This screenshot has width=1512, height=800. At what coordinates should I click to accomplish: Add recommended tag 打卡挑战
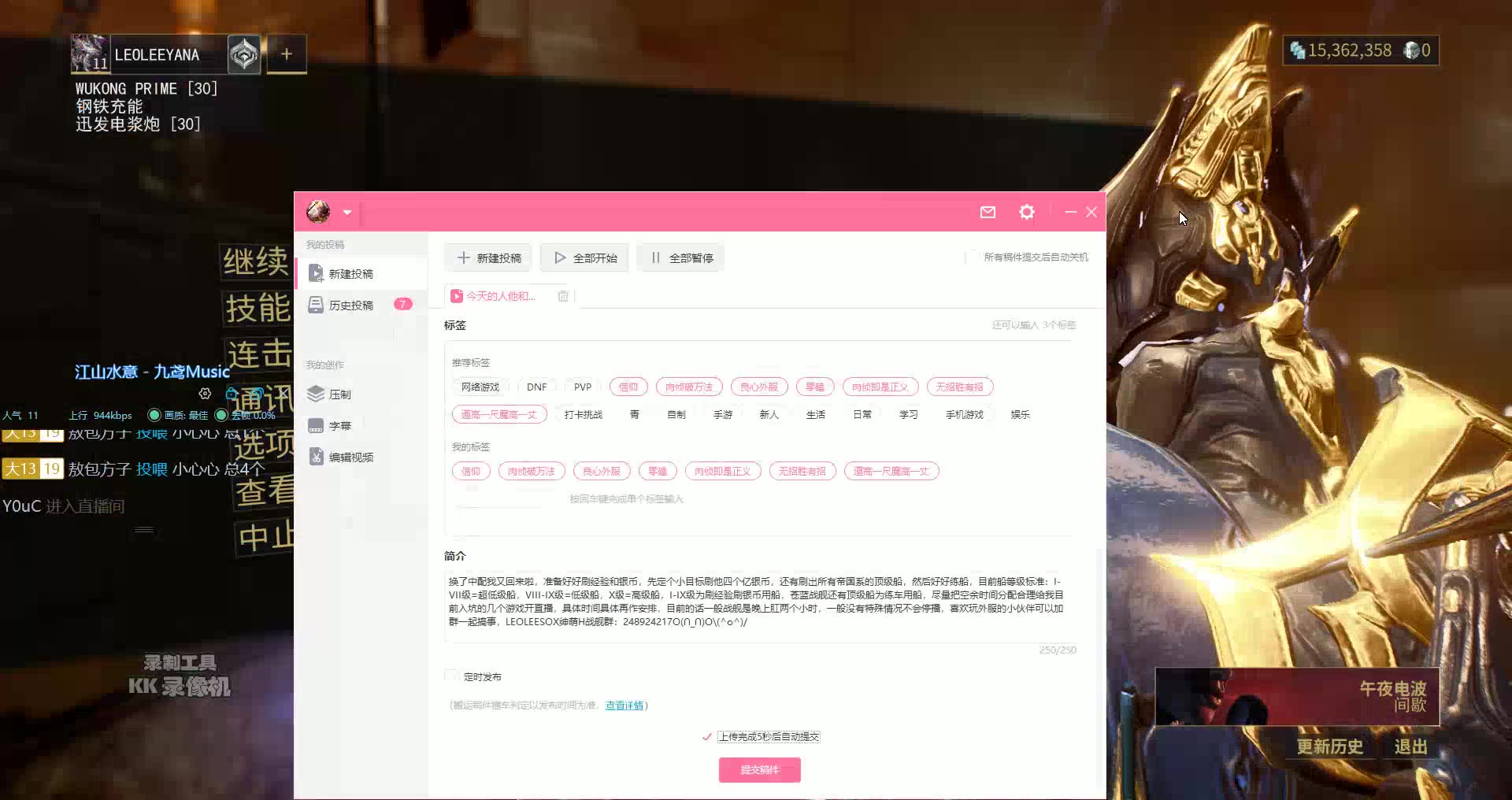click(584, 414)
